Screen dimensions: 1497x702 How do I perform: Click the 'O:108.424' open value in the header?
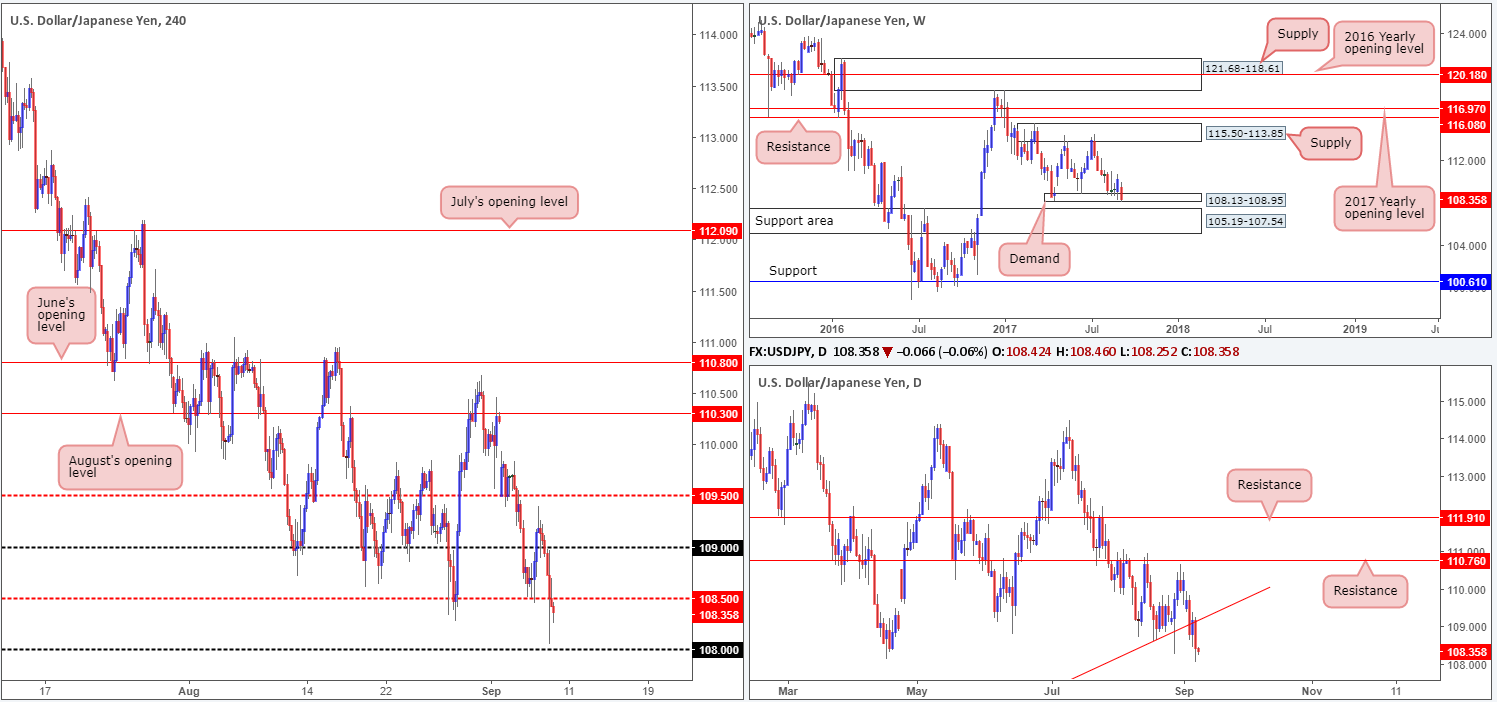pyautogui.click(x=1023, y=353)
